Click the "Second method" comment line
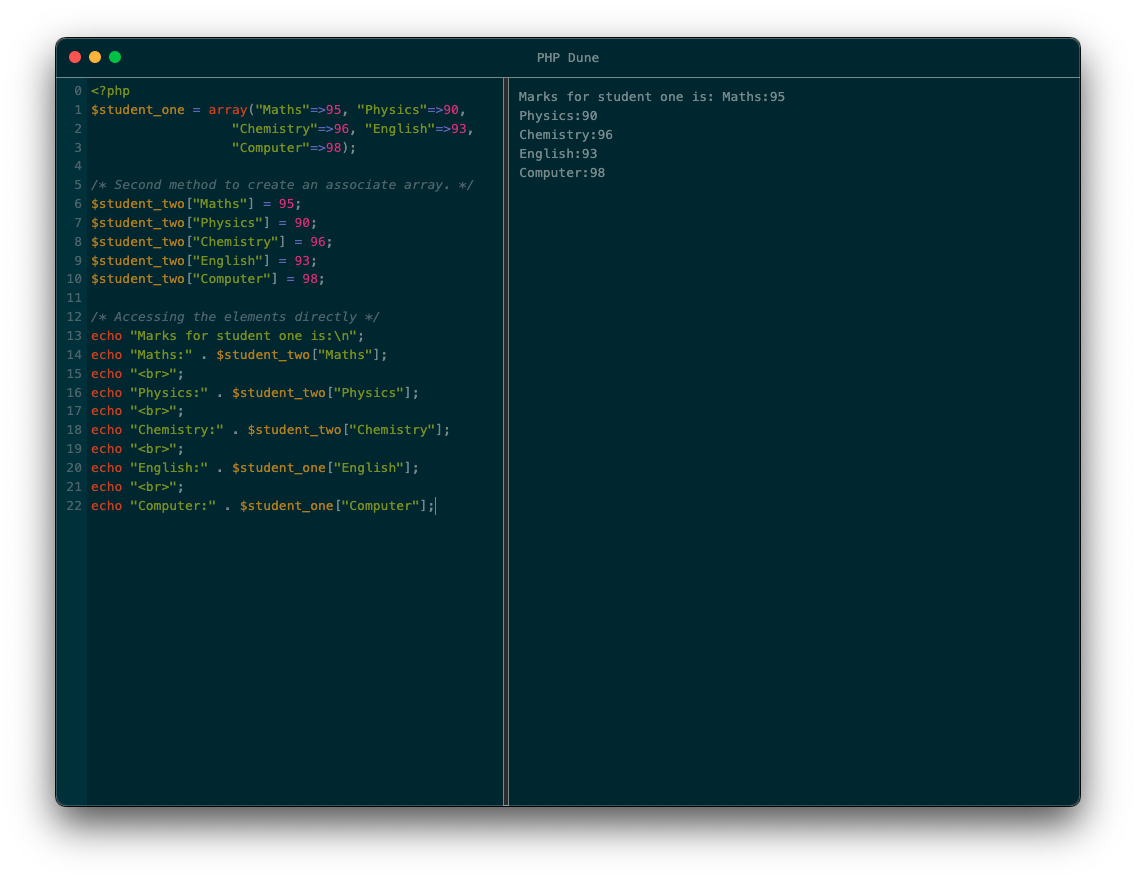This screenshot has width=1136, height=880. point(282,185)
